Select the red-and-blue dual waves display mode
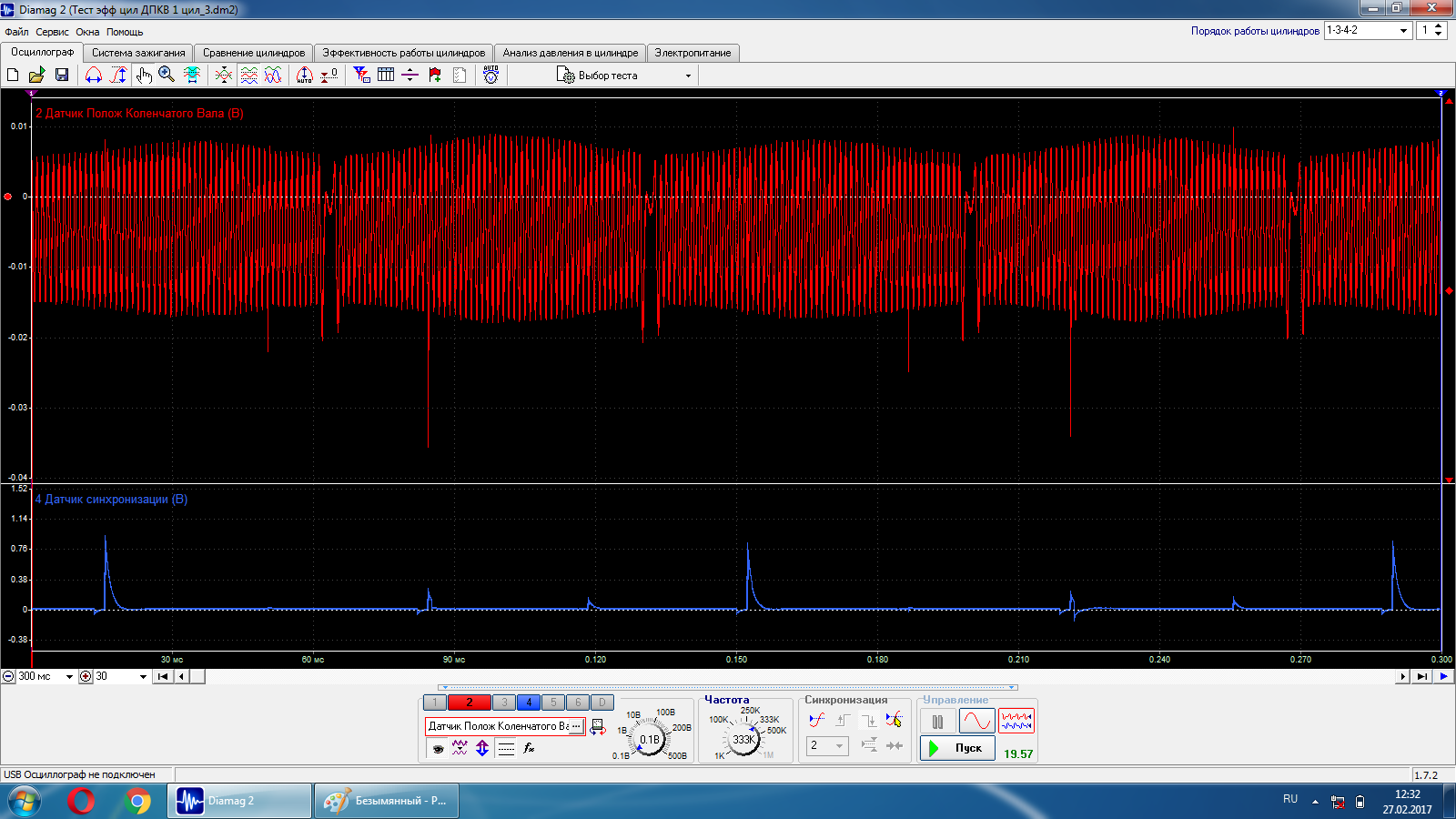1456x819 pixels. (1016, 722)
